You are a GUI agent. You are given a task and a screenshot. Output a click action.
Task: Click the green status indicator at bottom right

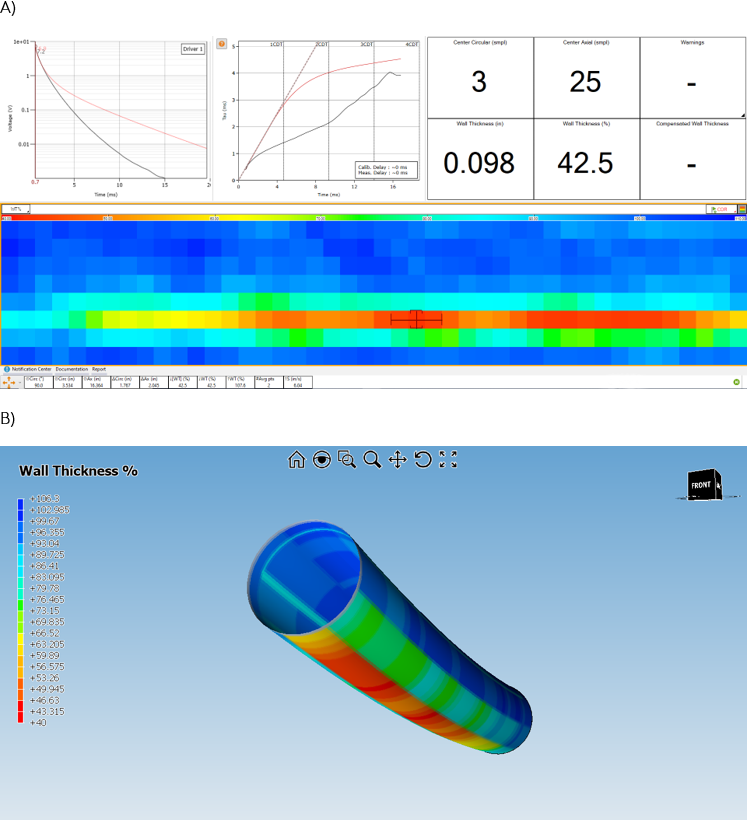[736, 382]
